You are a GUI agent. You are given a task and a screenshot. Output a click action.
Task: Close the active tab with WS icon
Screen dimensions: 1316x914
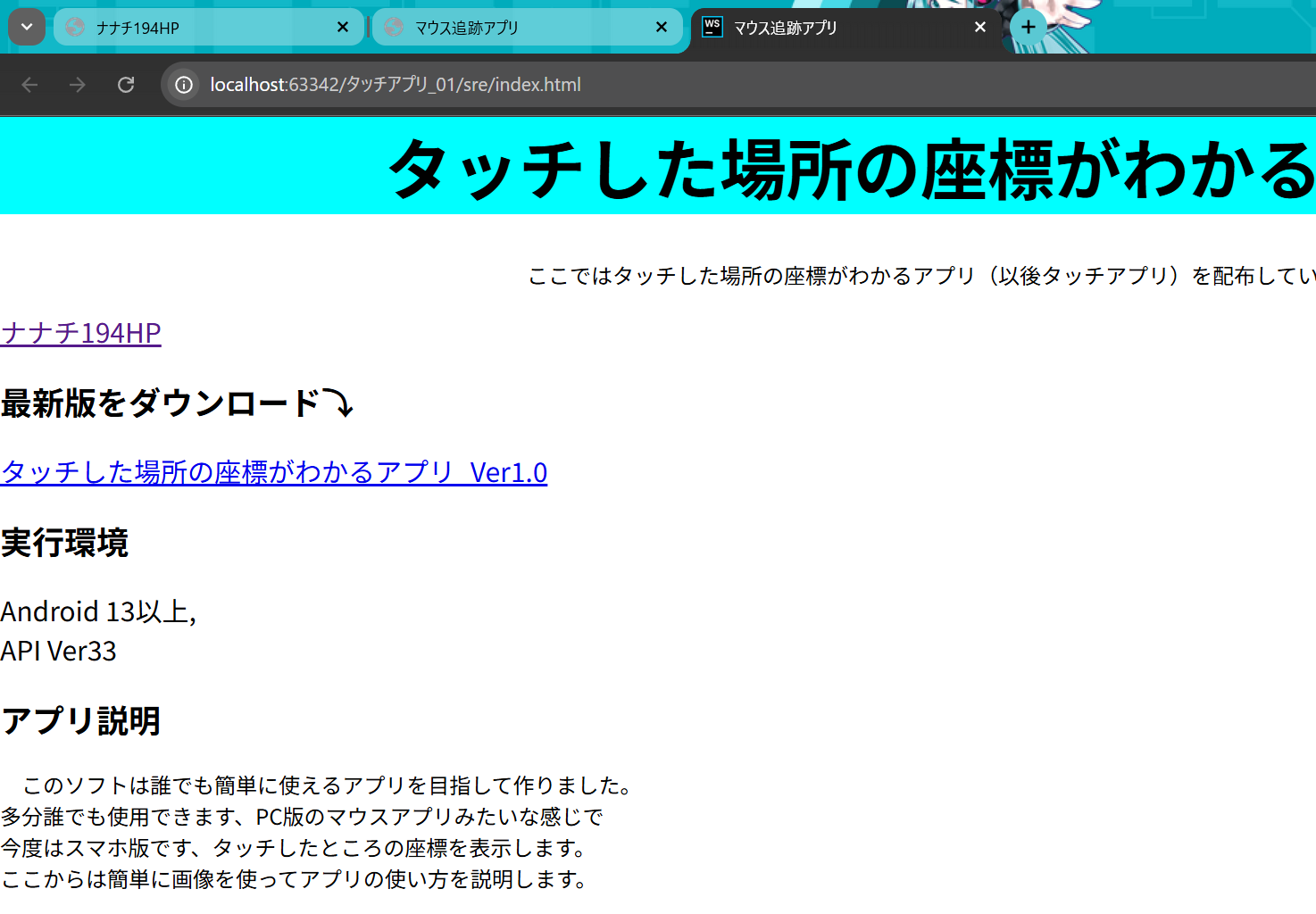point(980,28)
